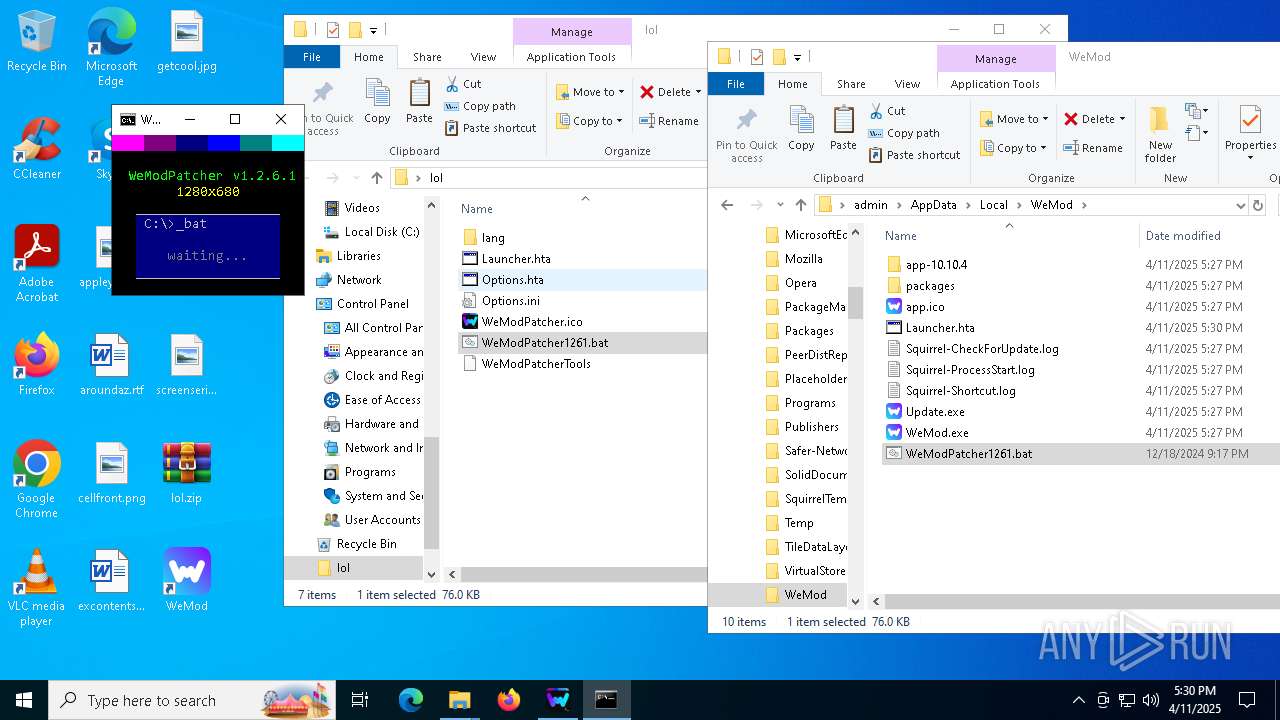The height and width of the screenshot is (720, 1280).
Task: Click WeMod icon in taskbar
Action: click(x=558, y=700)
